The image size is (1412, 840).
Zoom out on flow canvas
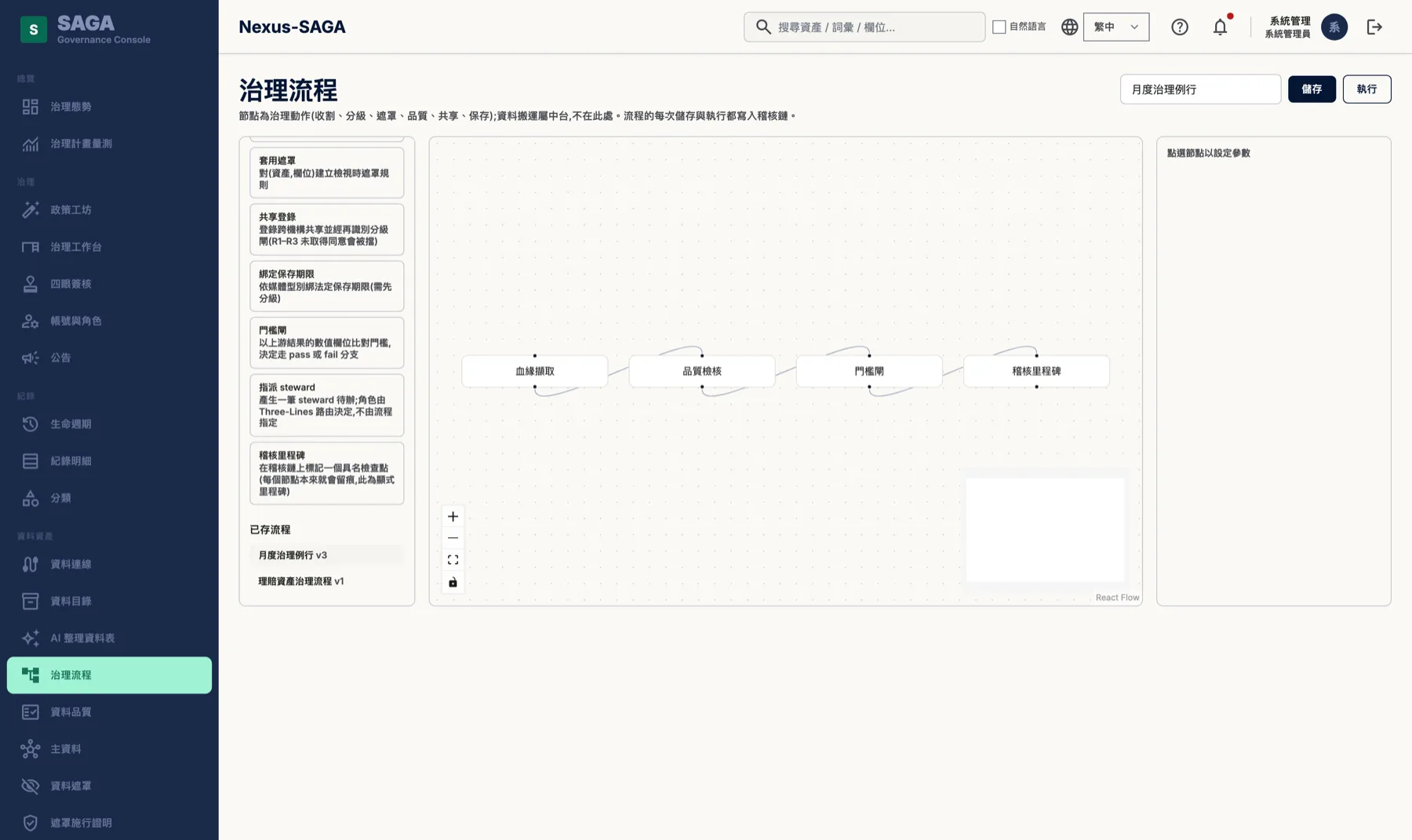tap(453, 538)
